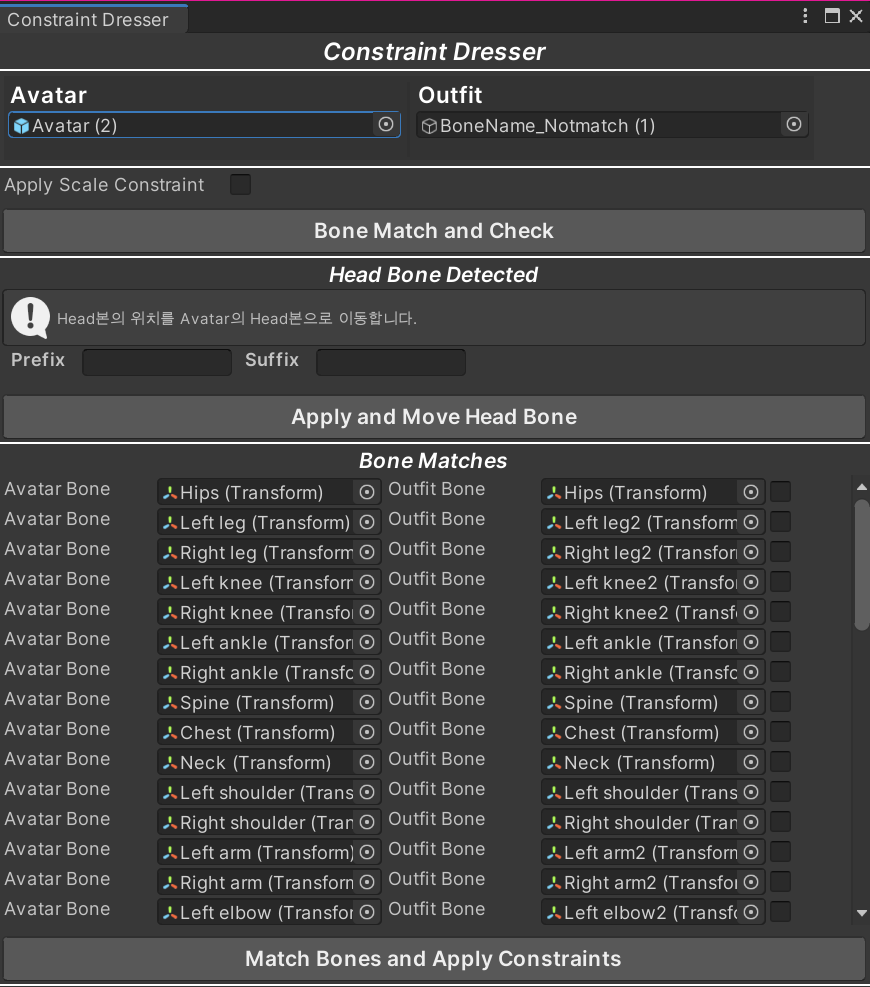Tick the checkbox on the outfit Neck row
Screen dimensions: 870x987
[x=781, y=762]
